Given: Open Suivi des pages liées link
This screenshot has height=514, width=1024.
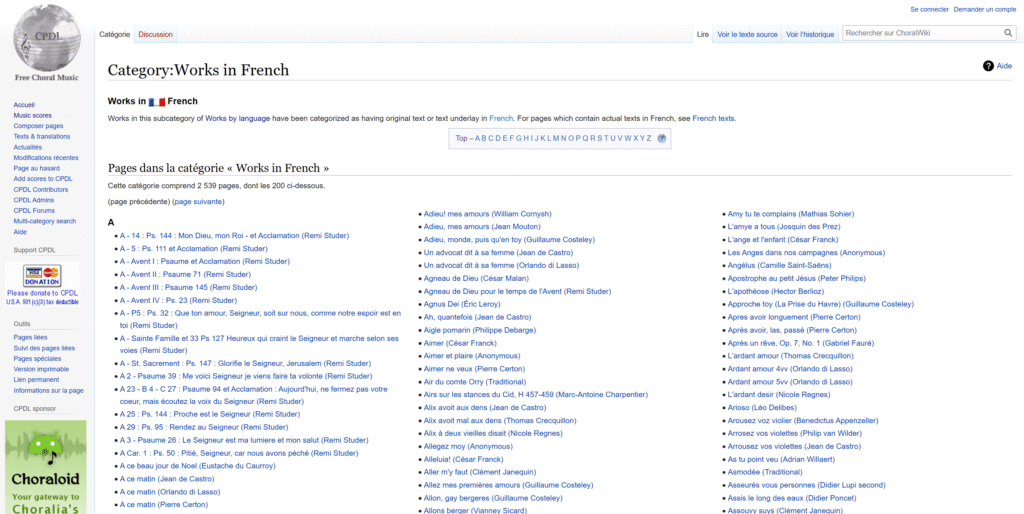Looking at the screenshot, I should 44,348.
